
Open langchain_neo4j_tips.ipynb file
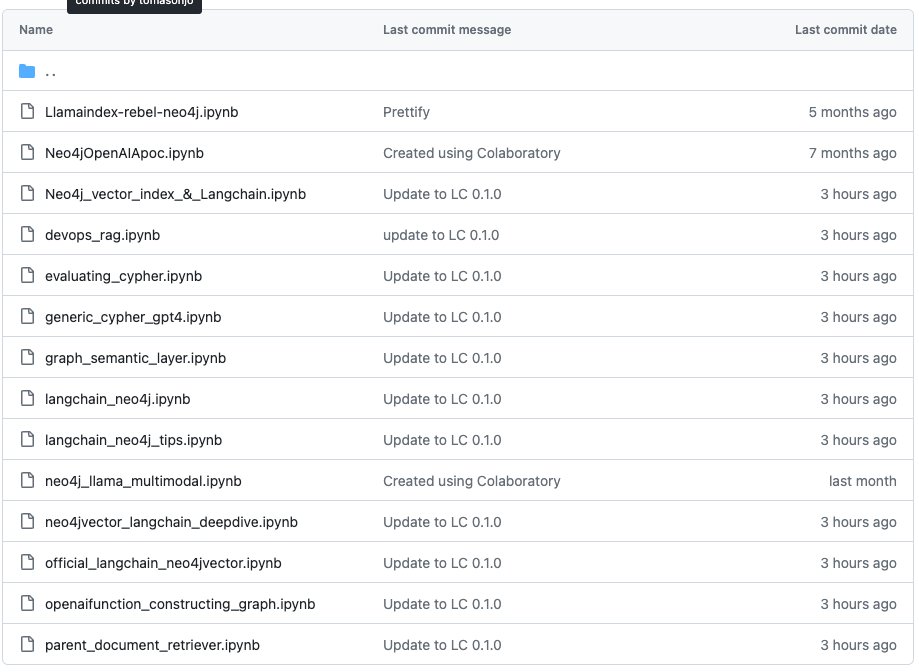(134, 440)
